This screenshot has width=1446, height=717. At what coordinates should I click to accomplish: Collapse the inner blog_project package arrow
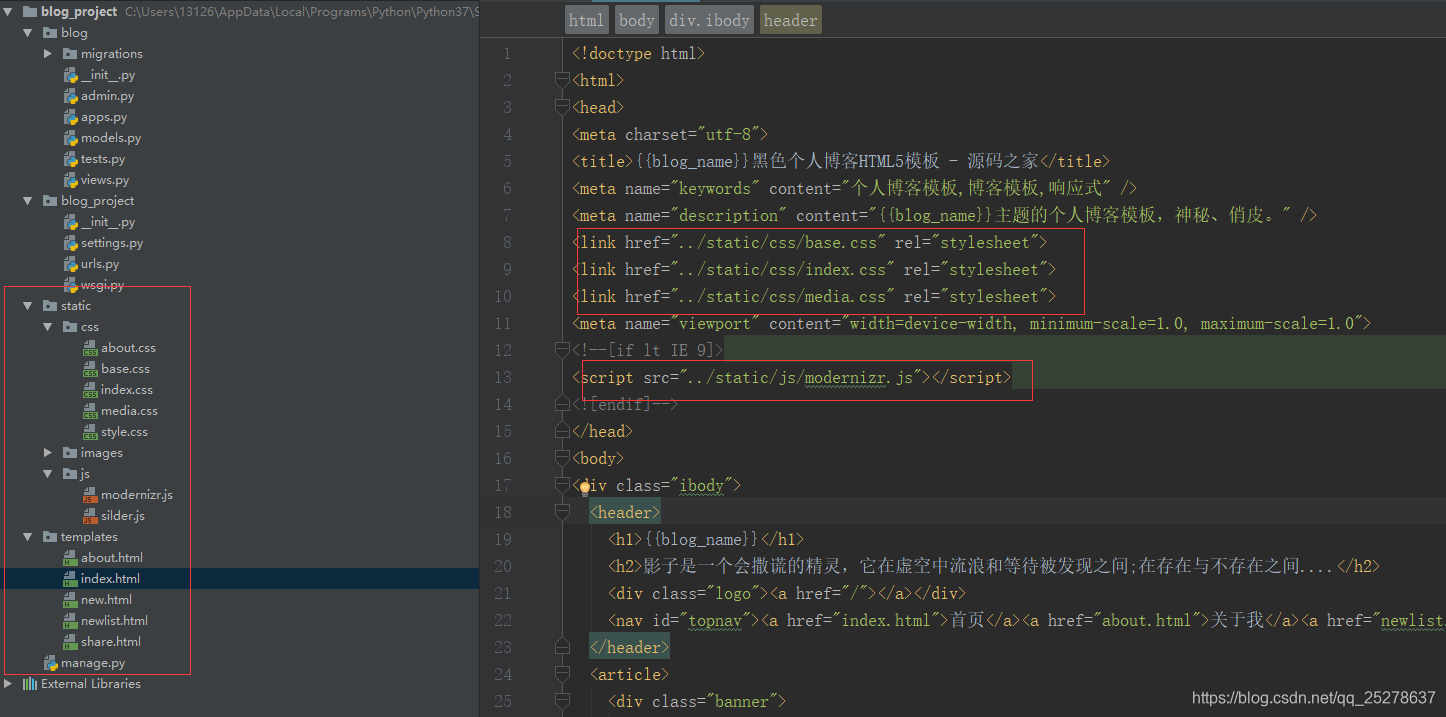29,201
